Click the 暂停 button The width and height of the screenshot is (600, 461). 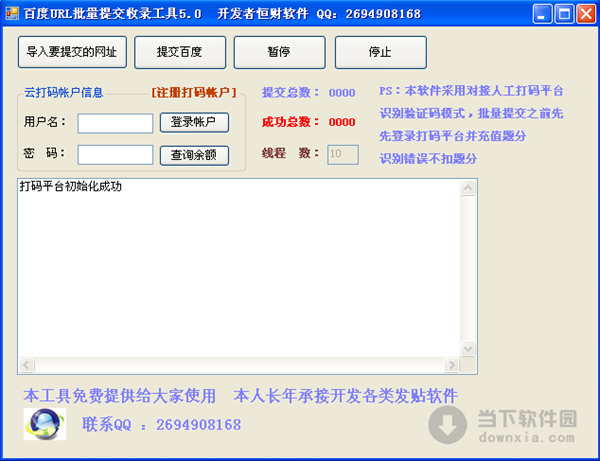coord(280,52)
